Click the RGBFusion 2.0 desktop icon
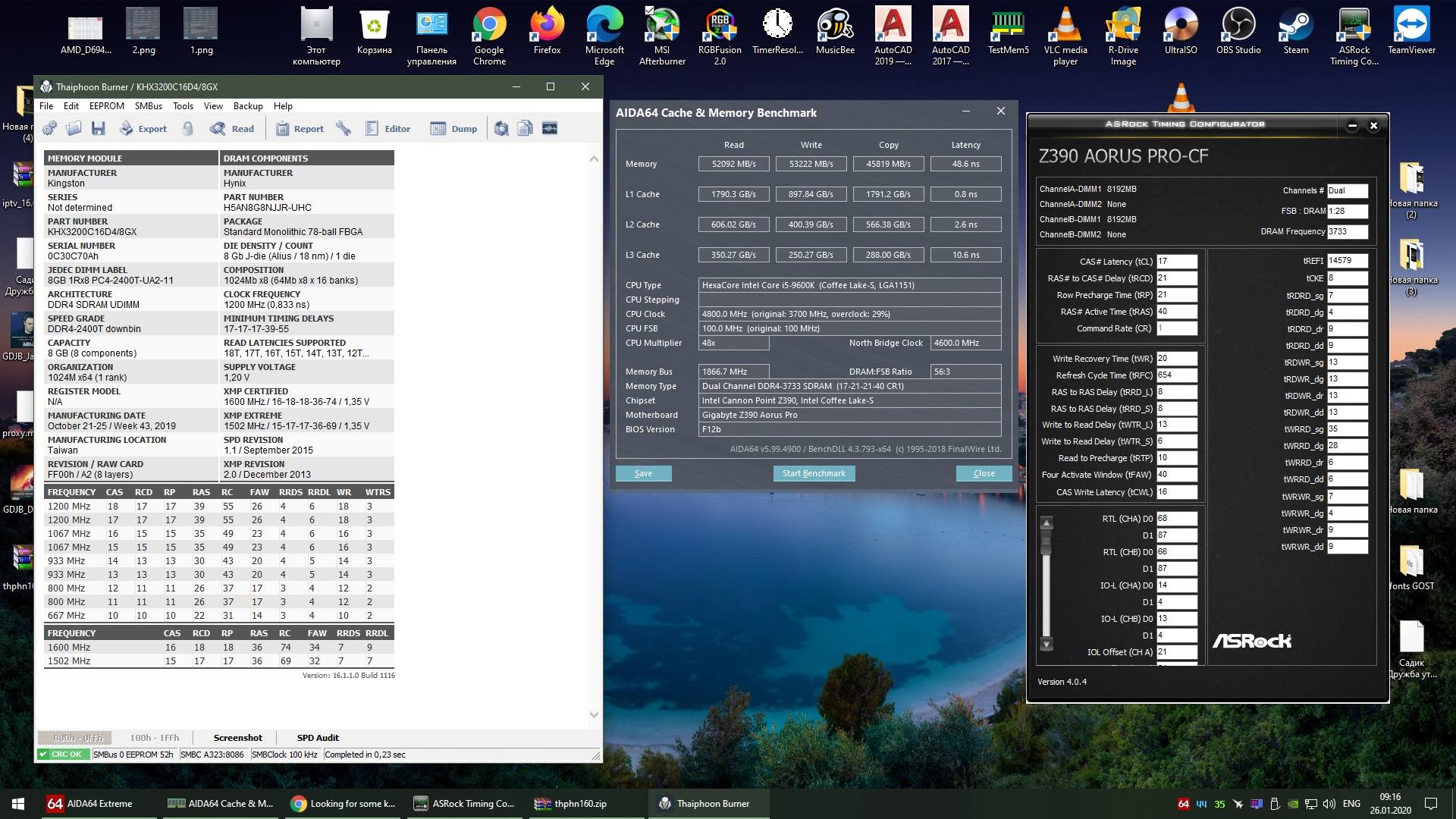 [x=720, y=36]
